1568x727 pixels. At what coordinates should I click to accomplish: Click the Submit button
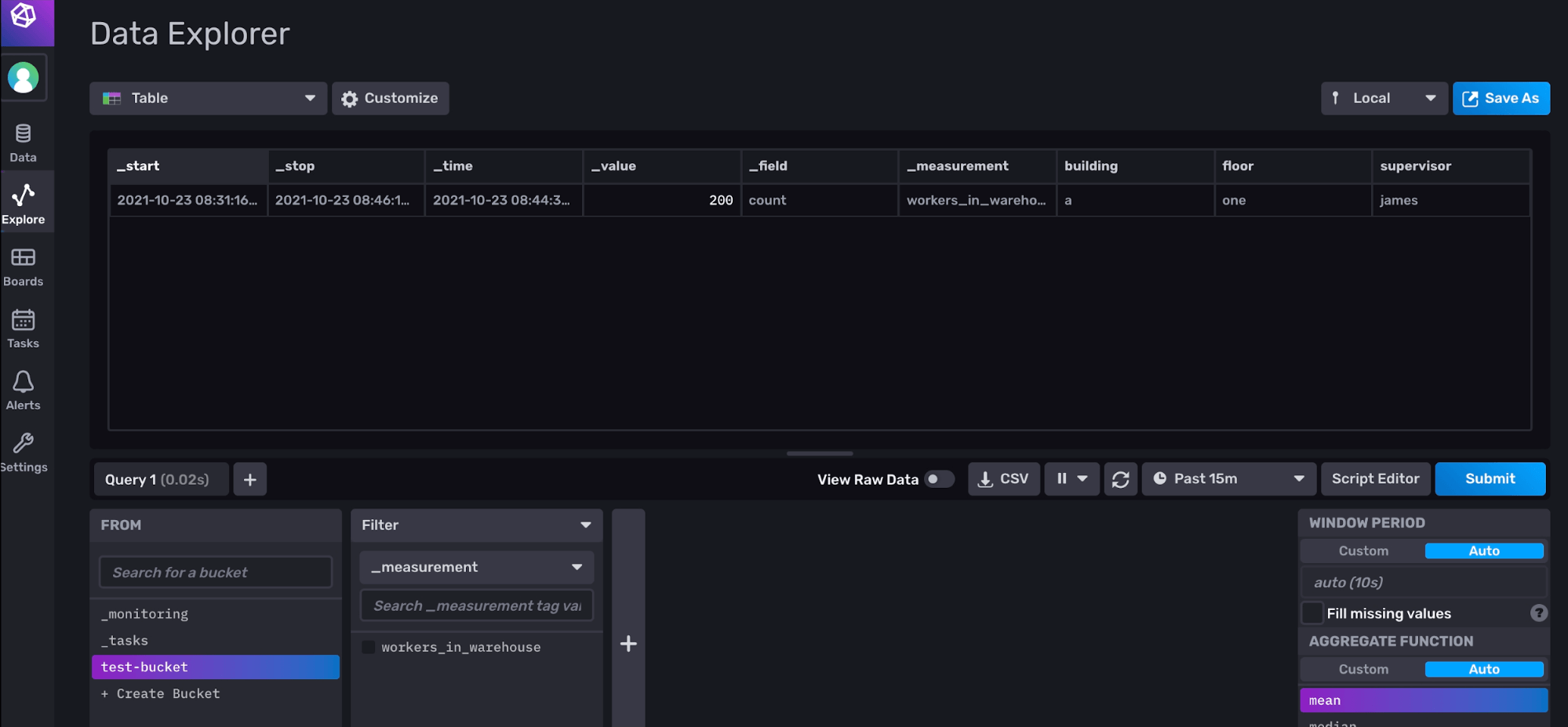click(1489, 478)
